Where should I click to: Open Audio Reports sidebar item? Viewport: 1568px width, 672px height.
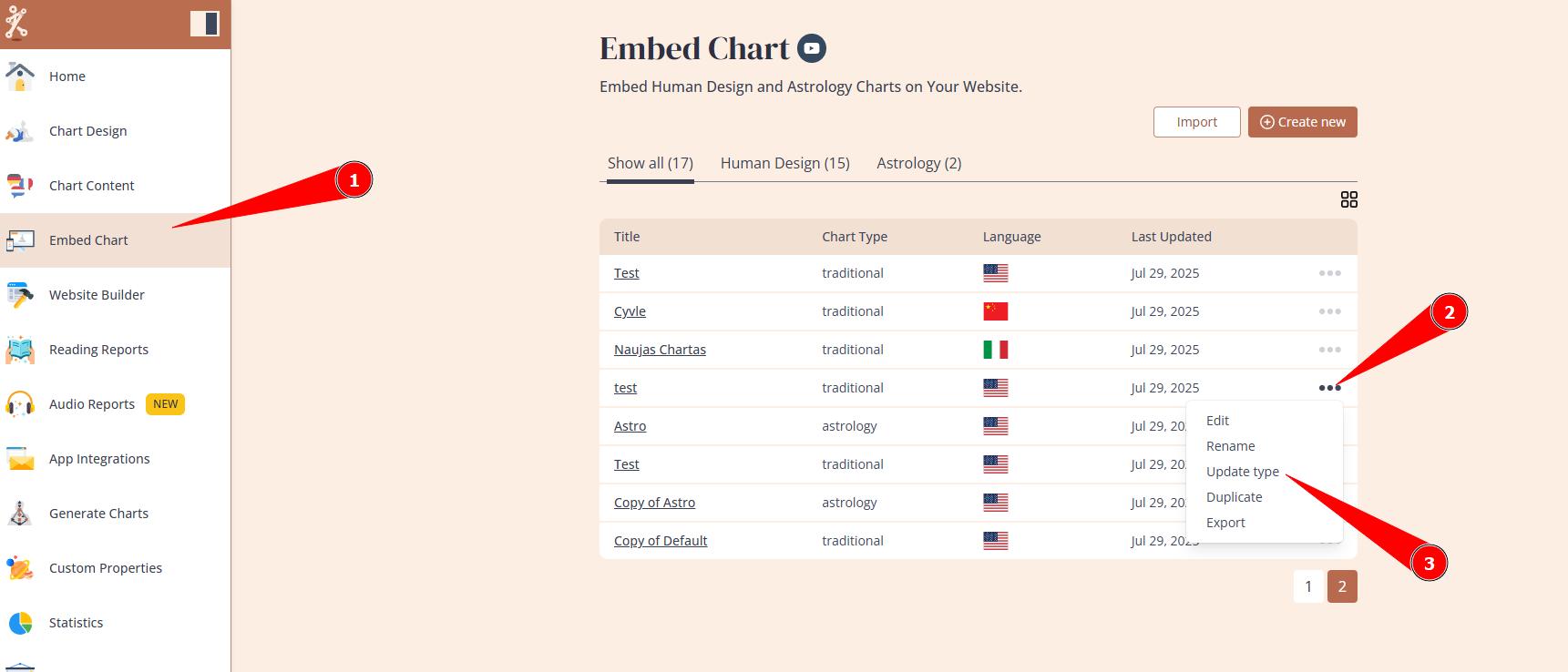[x=92, y=404]
